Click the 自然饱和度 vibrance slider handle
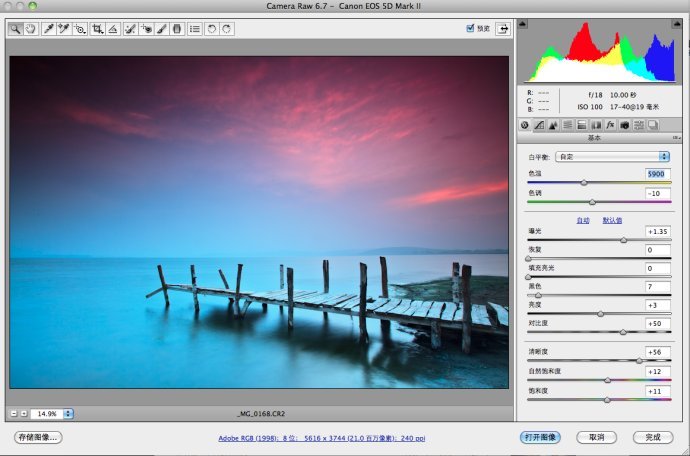This screenshot has width=690, height=456. pos(608,380)
